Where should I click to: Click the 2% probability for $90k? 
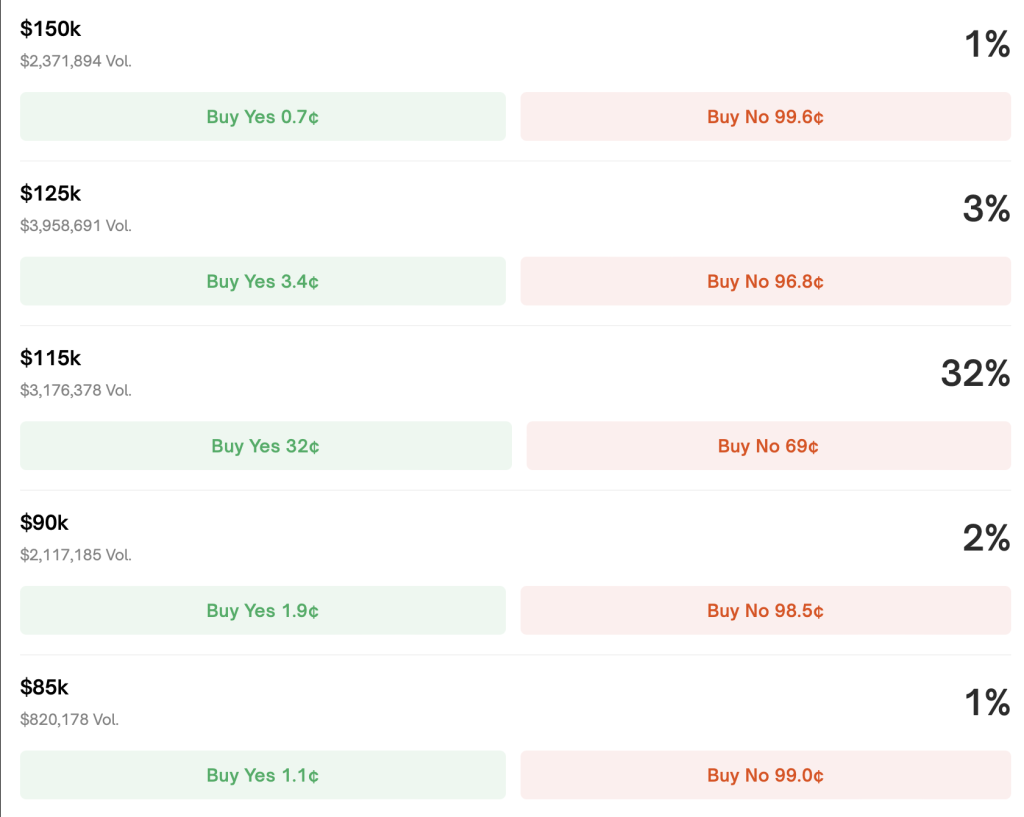[986, 537]
